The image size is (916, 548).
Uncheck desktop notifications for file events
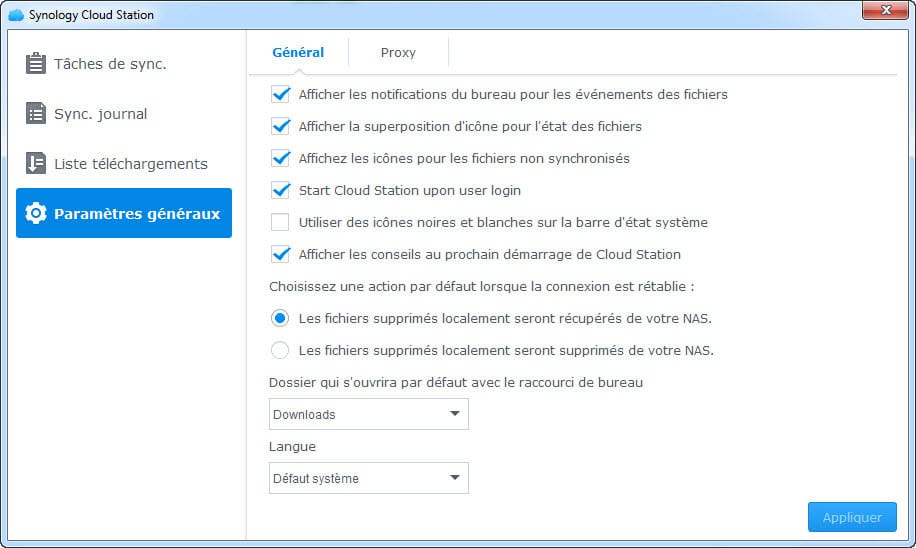(280, 94)
